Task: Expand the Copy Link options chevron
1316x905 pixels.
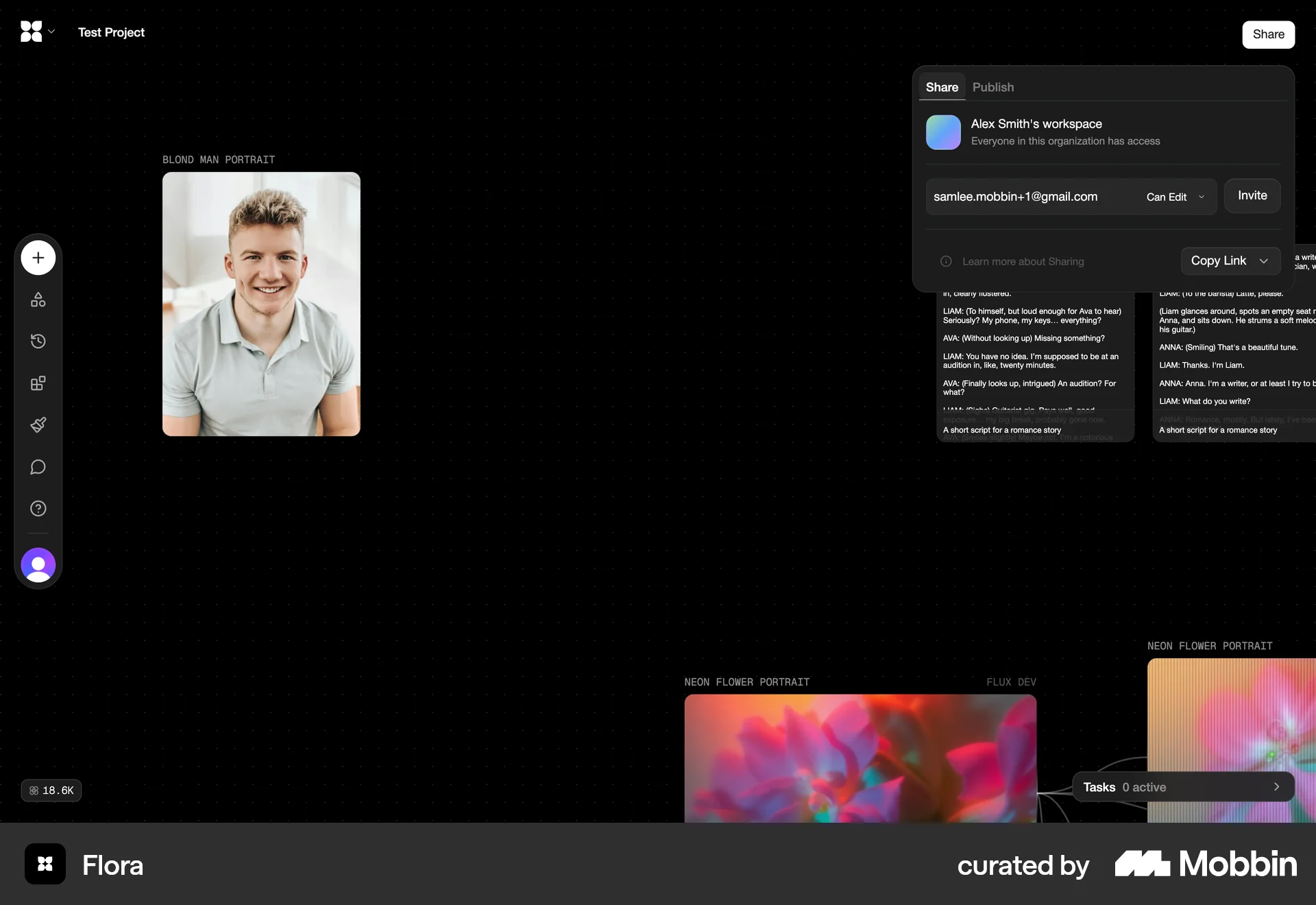Action: click(1265, 261)
